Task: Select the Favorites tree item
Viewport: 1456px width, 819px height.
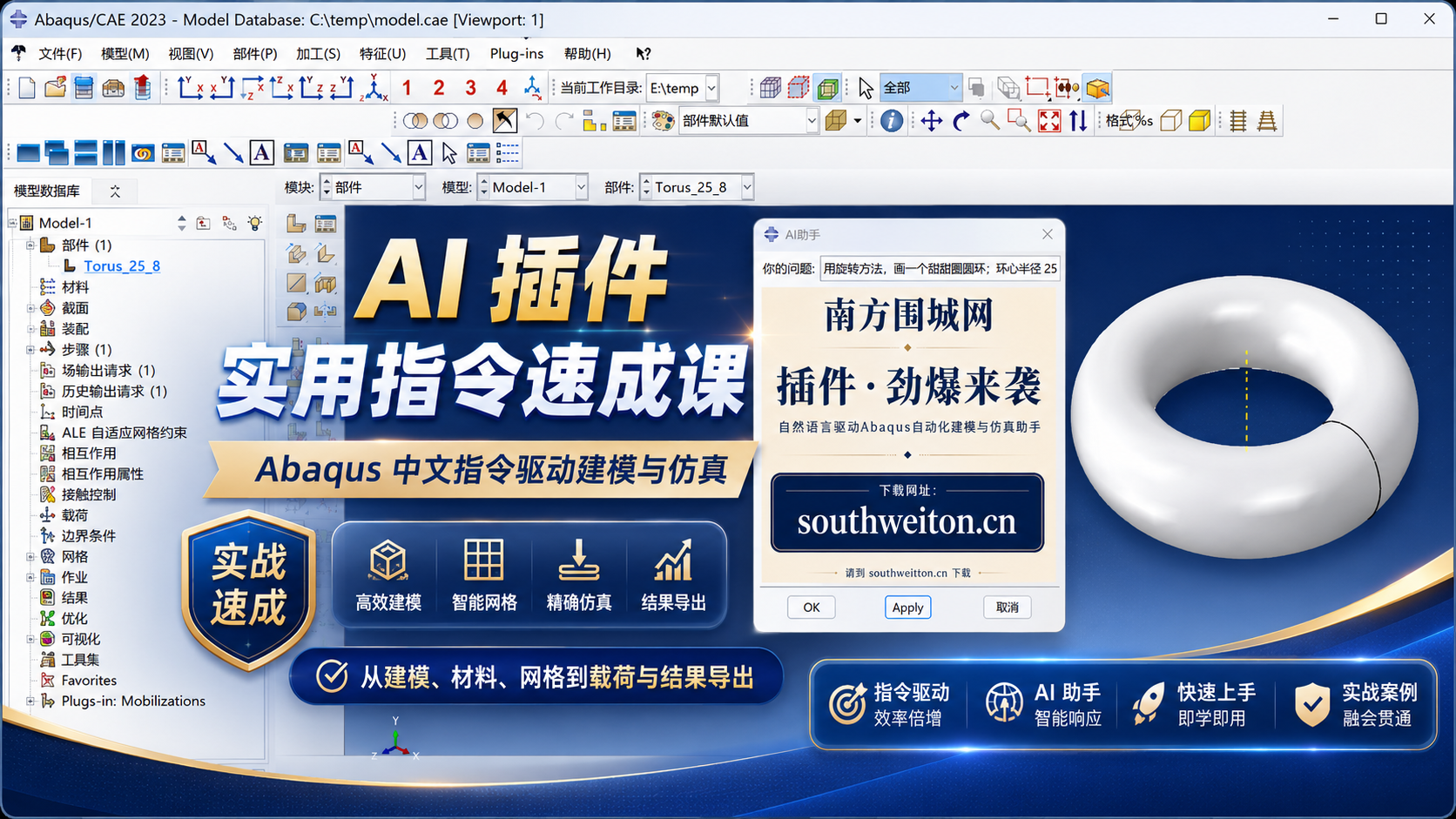Action: coord(89,681)
